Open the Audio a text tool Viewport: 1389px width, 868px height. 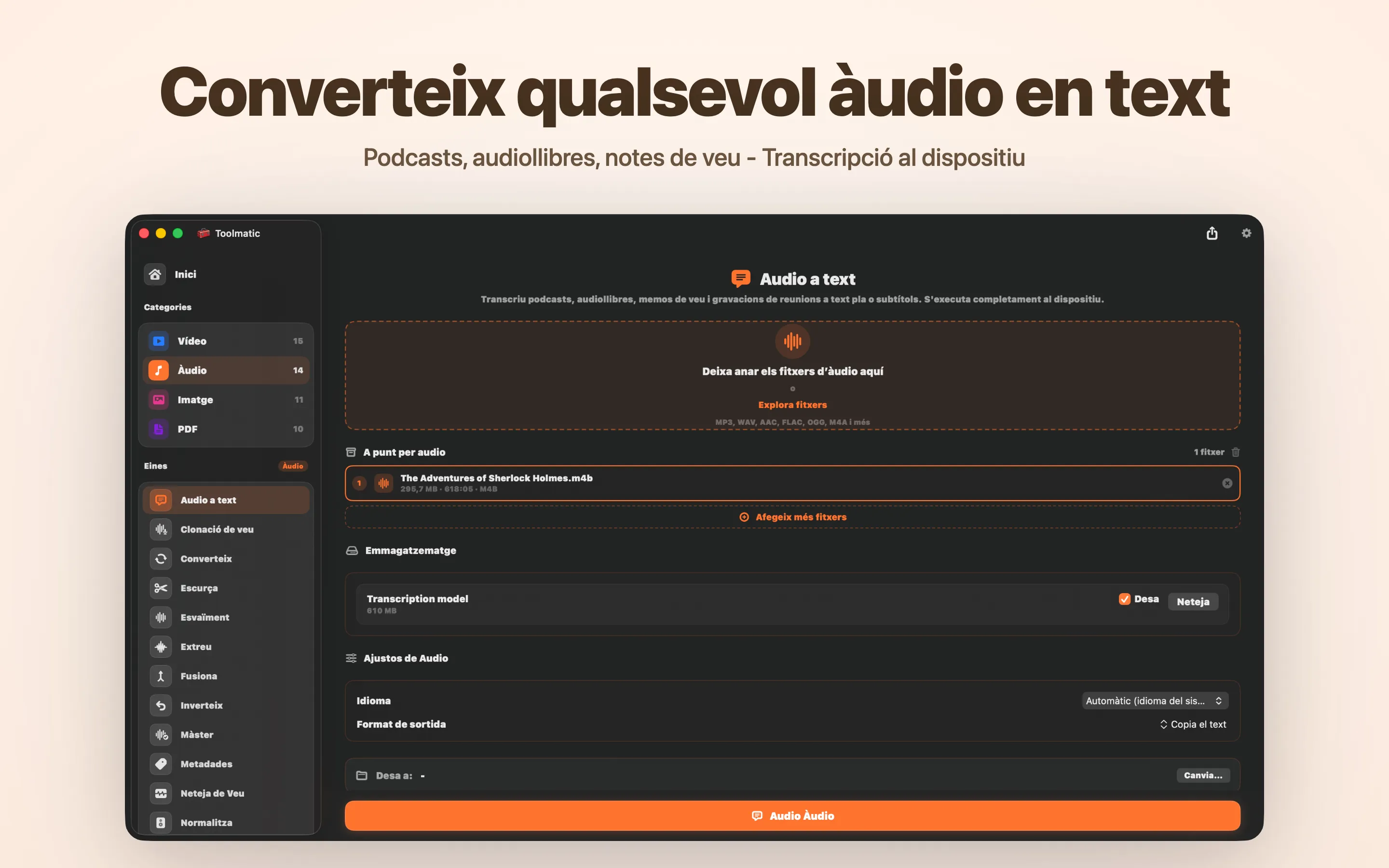226,500
